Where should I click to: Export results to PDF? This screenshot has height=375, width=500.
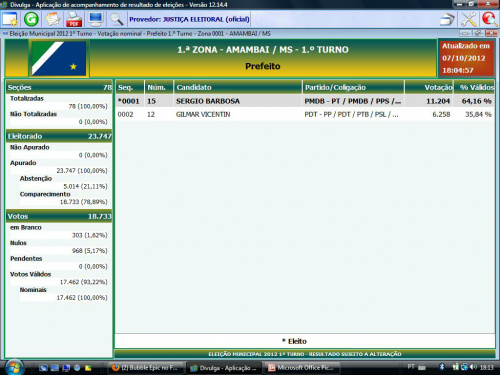(74, 19)
